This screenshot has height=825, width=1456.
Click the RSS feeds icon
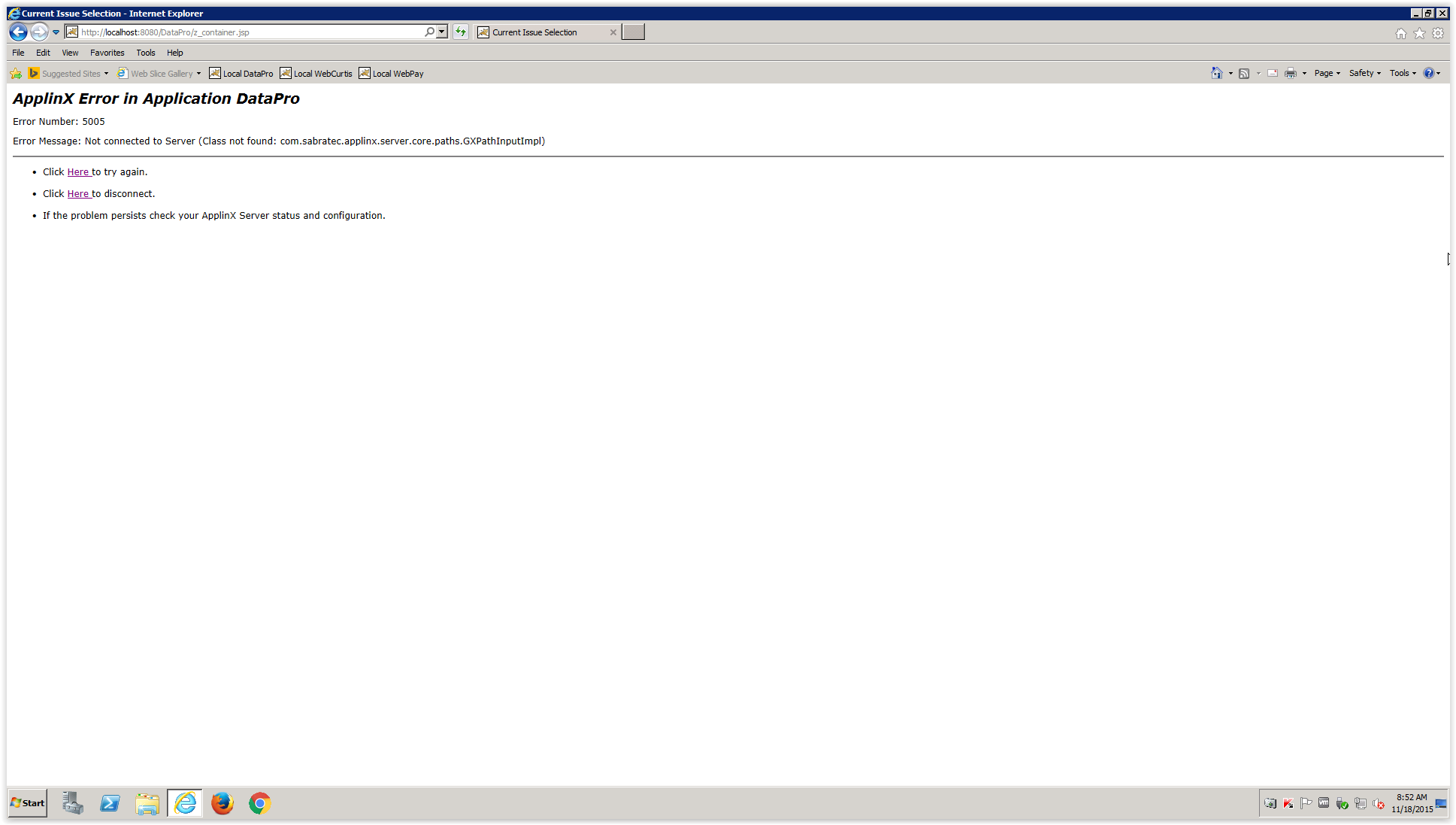1244,73
